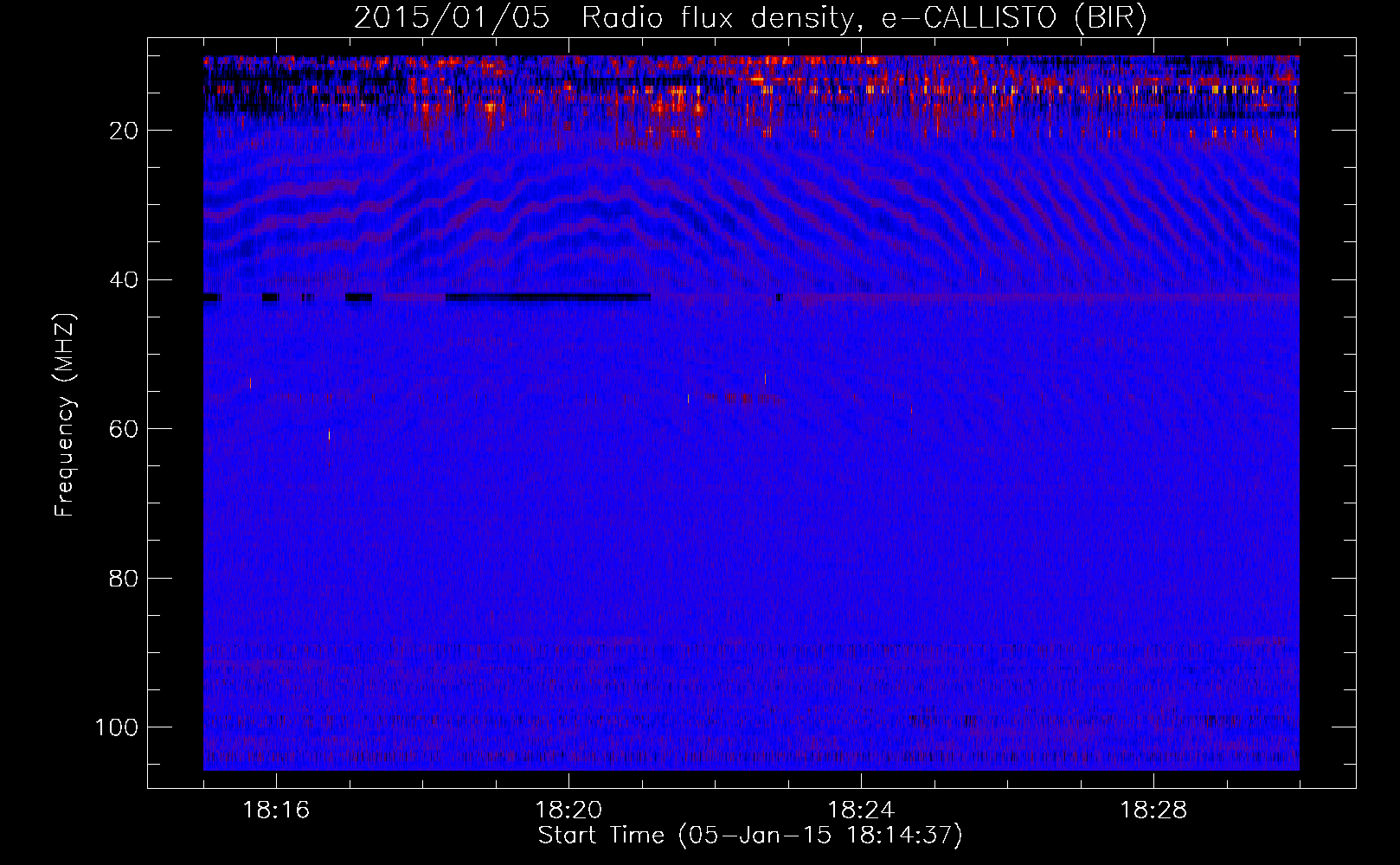Viewport: 1400px width, 865px height.
Task: Click the 40 MHz frequency tick label
Action: tap(124, 280)
